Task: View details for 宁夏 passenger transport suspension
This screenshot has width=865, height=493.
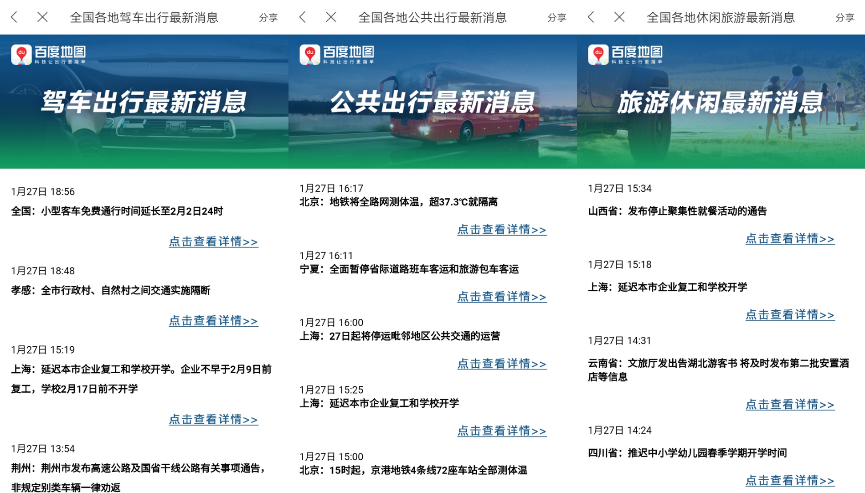Action: 501,297
